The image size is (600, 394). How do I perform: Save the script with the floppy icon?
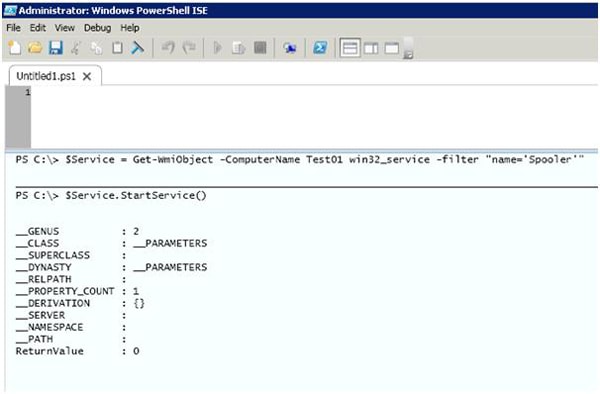tap(56, 48)
